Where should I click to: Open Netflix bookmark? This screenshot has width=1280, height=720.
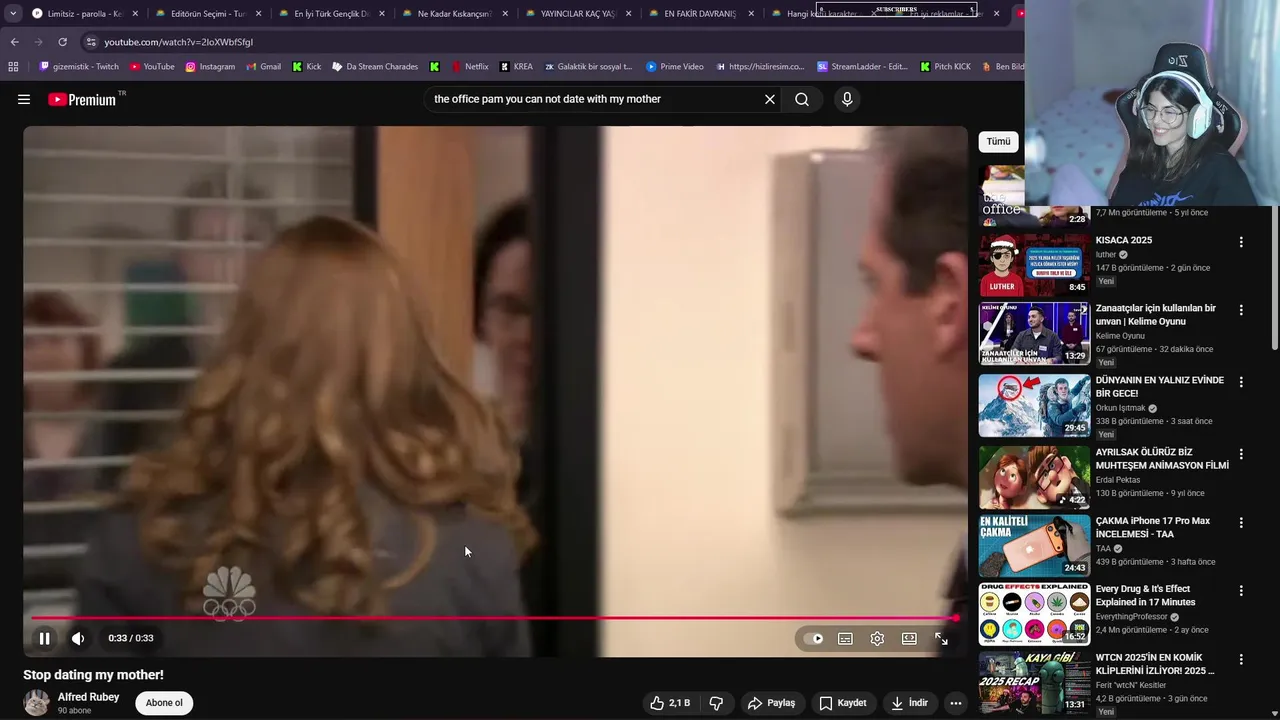(x=469, y=67)
